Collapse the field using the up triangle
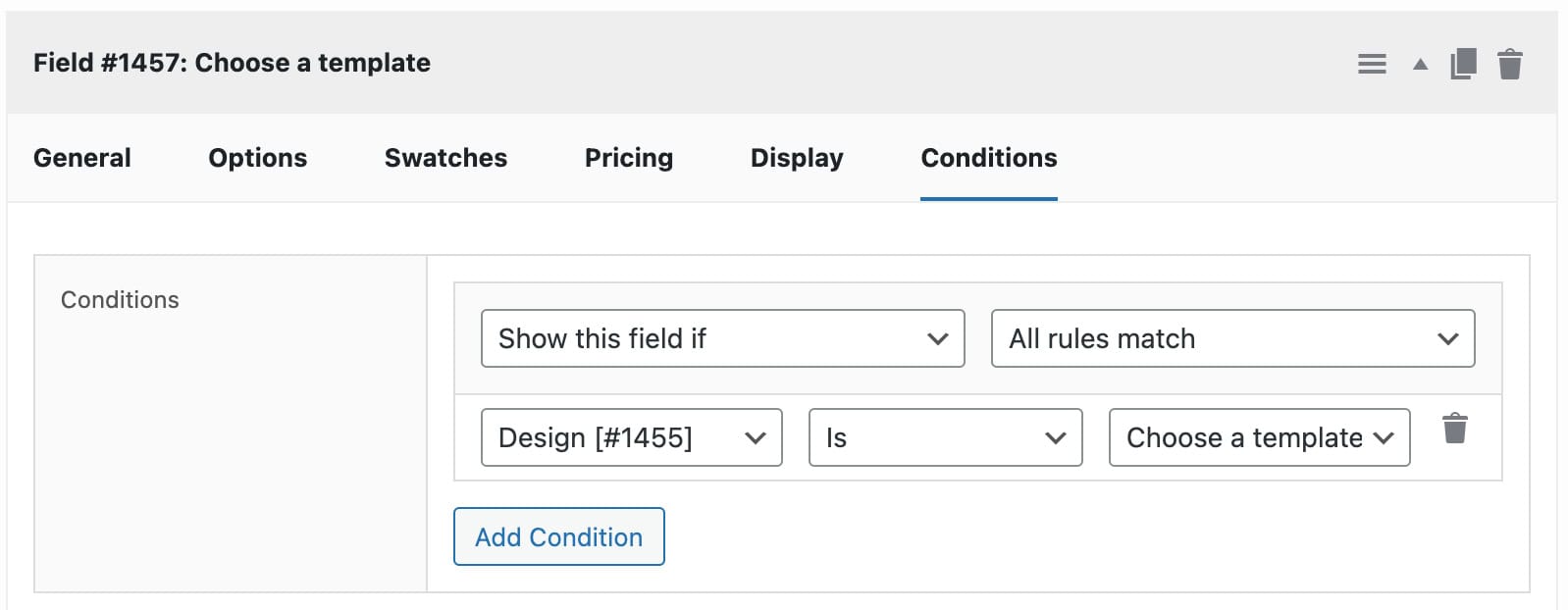This screenshot has height=610, width=1568. click(1420, 65)
